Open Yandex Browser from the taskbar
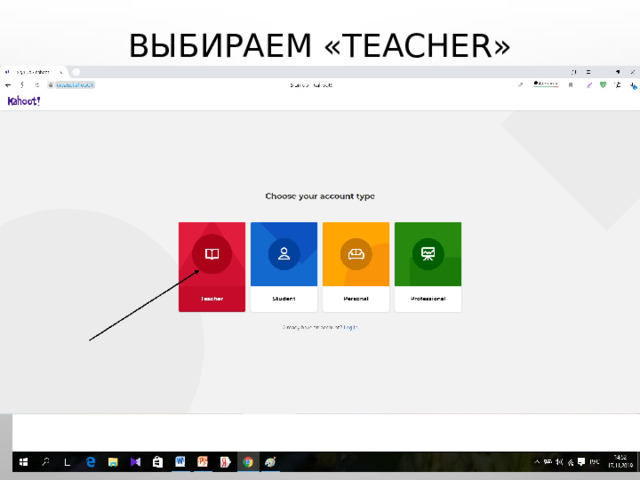Screen dimensions: 640x480 point(225,462)
